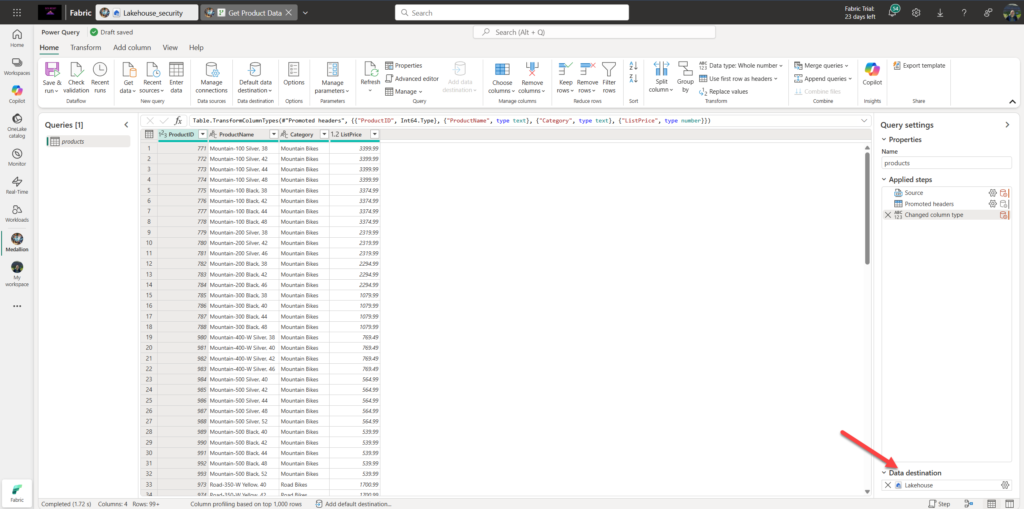Click the query Name field containing products

[946, 162]
